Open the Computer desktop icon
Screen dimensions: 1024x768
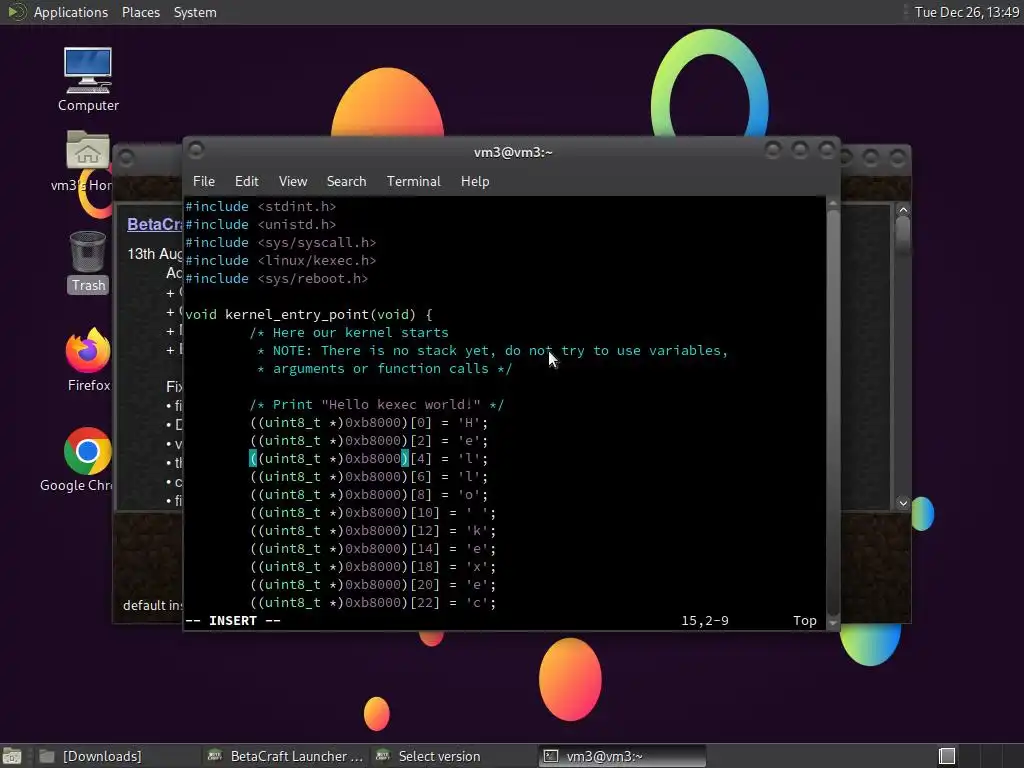[x=88, y=79]
